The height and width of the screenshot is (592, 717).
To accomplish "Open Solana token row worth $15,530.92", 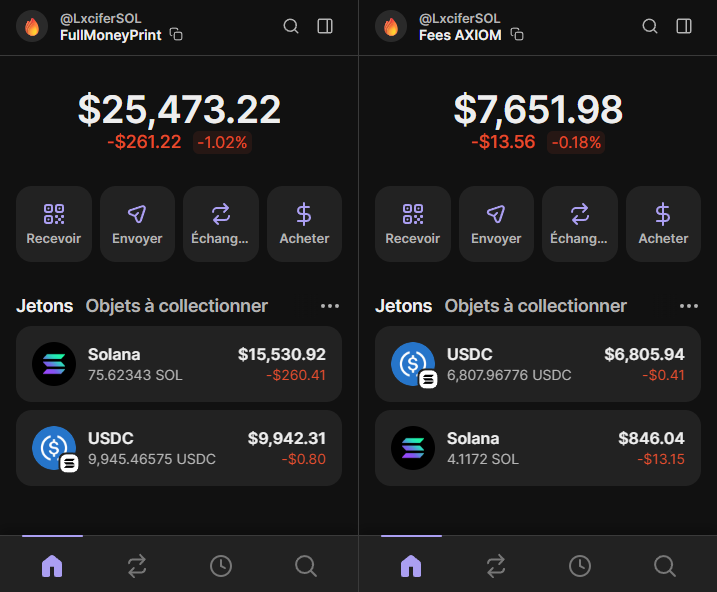I will coord(179,364).
